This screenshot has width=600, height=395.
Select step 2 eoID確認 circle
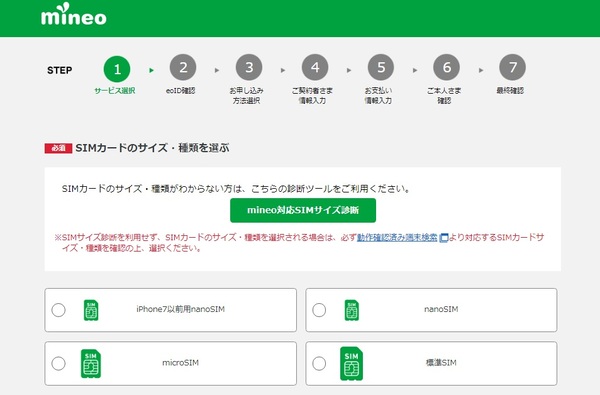click(183, 67)
